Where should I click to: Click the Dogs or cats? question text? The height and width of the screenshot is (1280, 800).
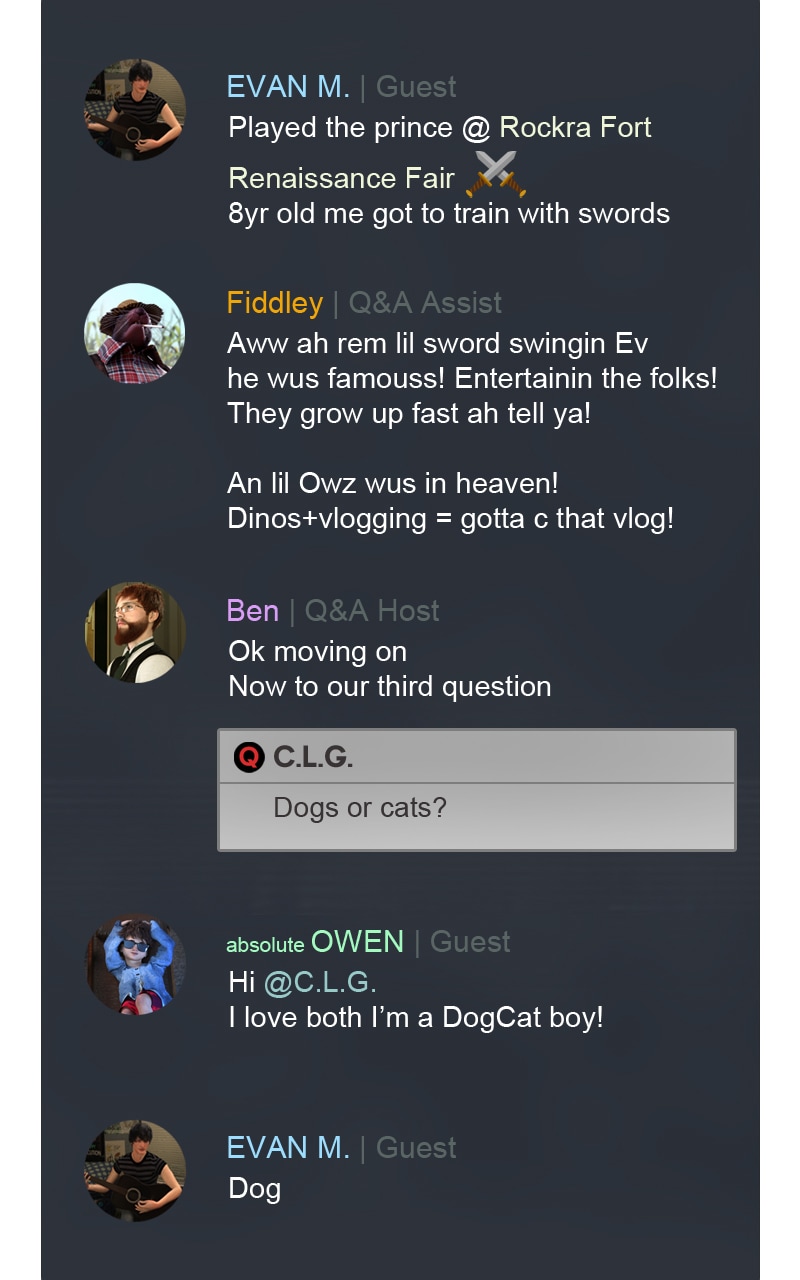360,808
